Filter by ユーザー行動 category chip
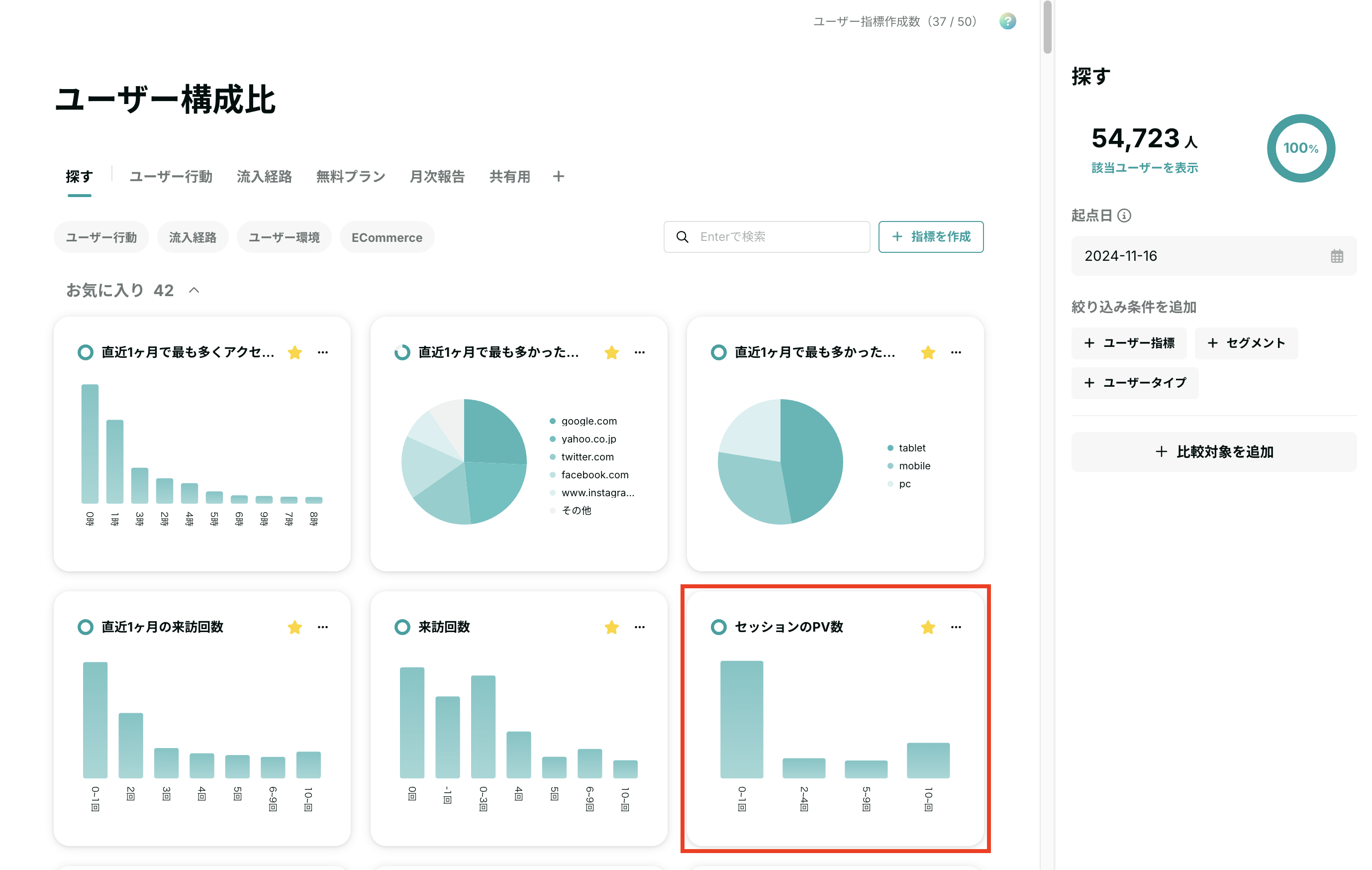The width and height of the screenshot is (1372, 870). (x=101, y=237)
